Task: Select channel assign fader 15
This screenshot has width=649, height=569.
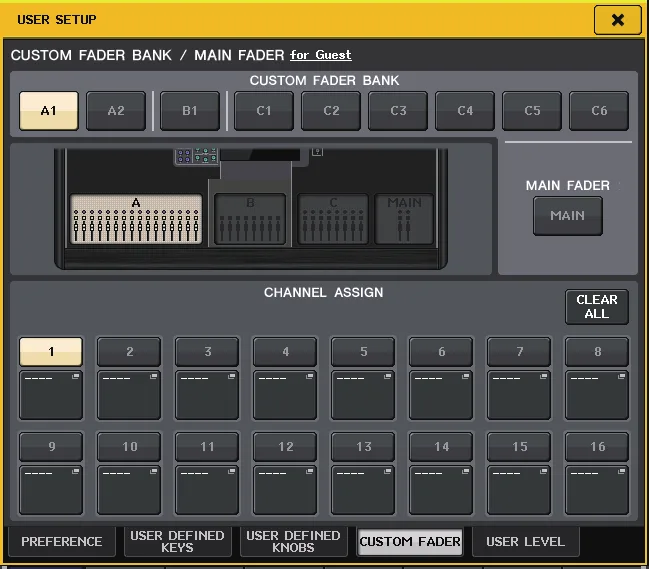Action: pos(519,447)
